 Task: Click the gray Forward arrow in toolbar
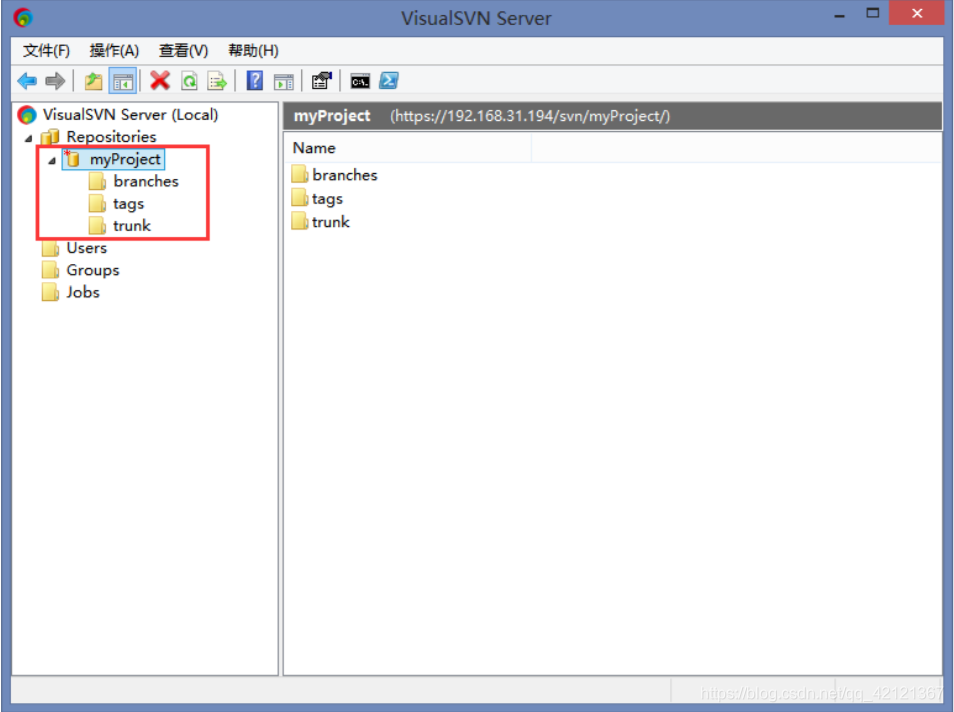pyautogui.click(x=55, y=80)
